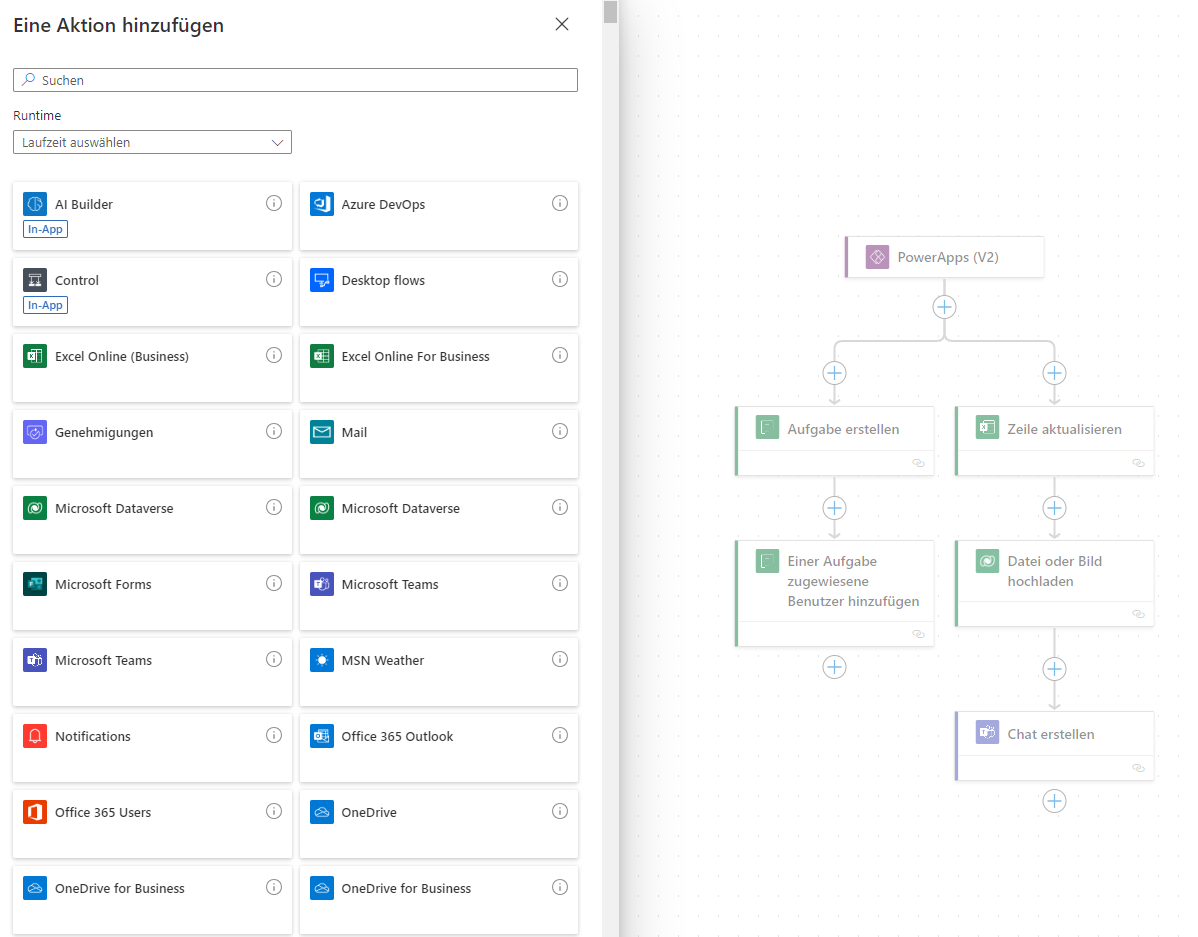Viewport: 1198px width, 937px height.
Task: Show info for Excel Online For Business
Action: [560, 355]
